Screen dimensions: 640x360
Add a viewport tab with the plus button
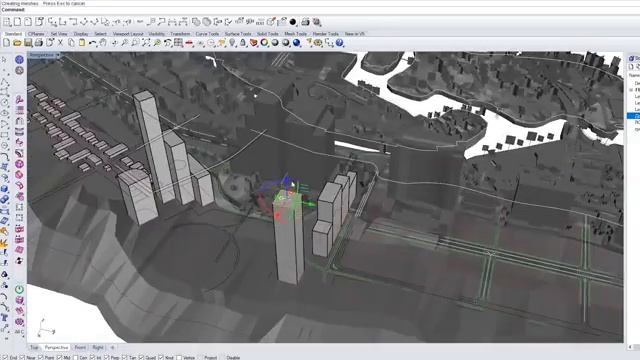[112, 347]
